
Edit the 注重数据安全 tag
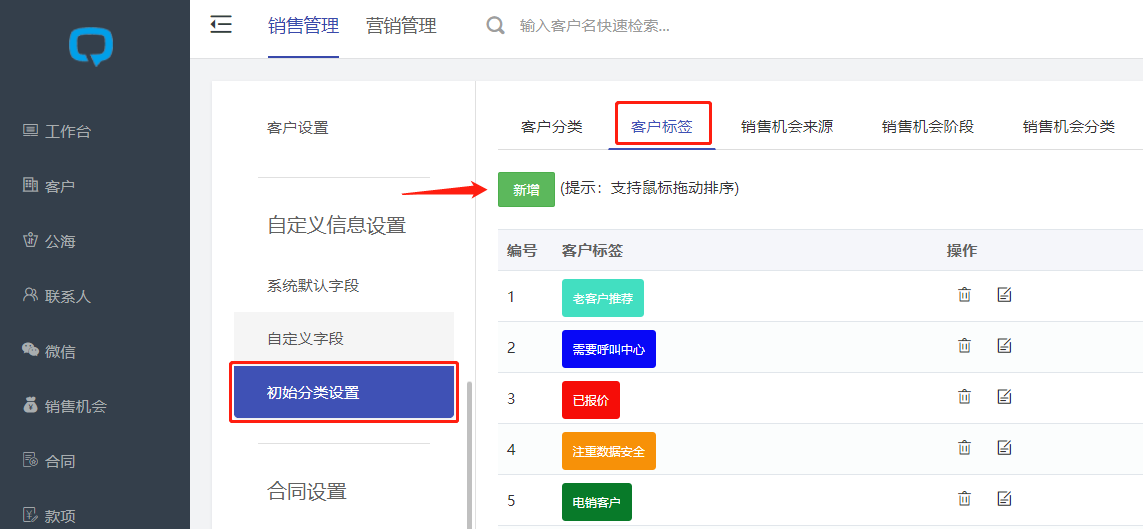1004,447
